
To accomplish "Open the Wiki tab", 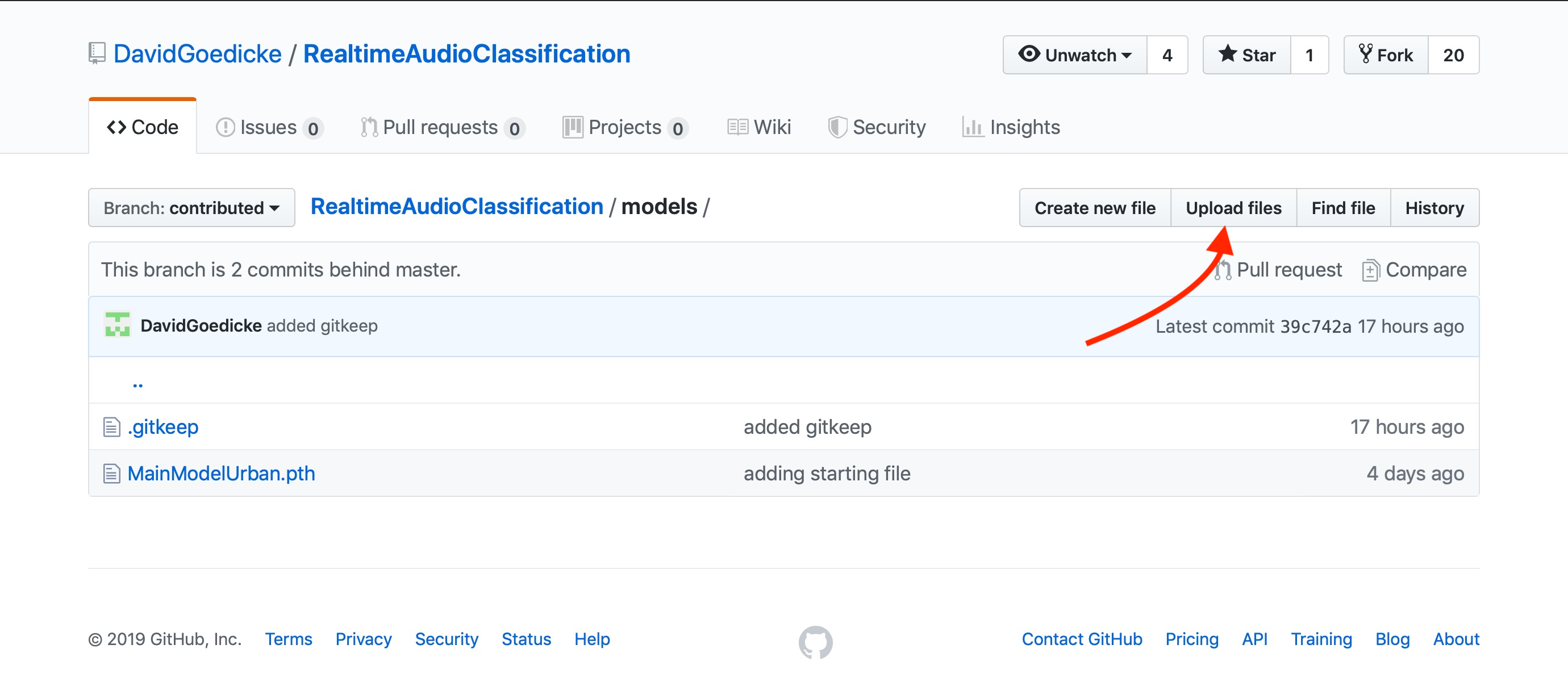I will tap(759, 127).
